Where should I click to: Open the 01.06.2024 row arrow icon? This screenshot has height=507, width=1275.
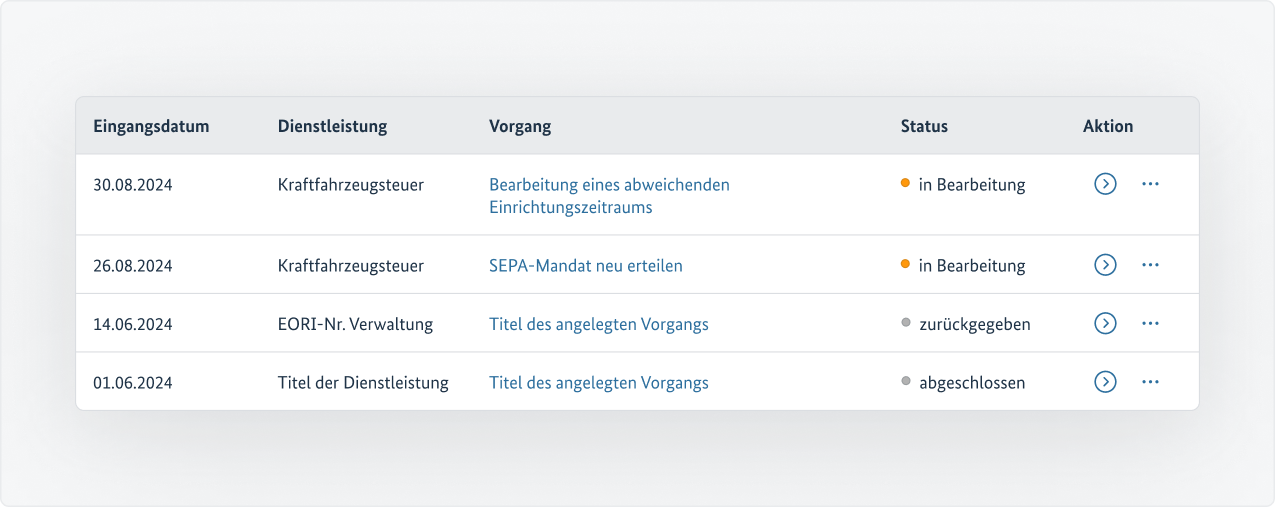pos(1105,382)
